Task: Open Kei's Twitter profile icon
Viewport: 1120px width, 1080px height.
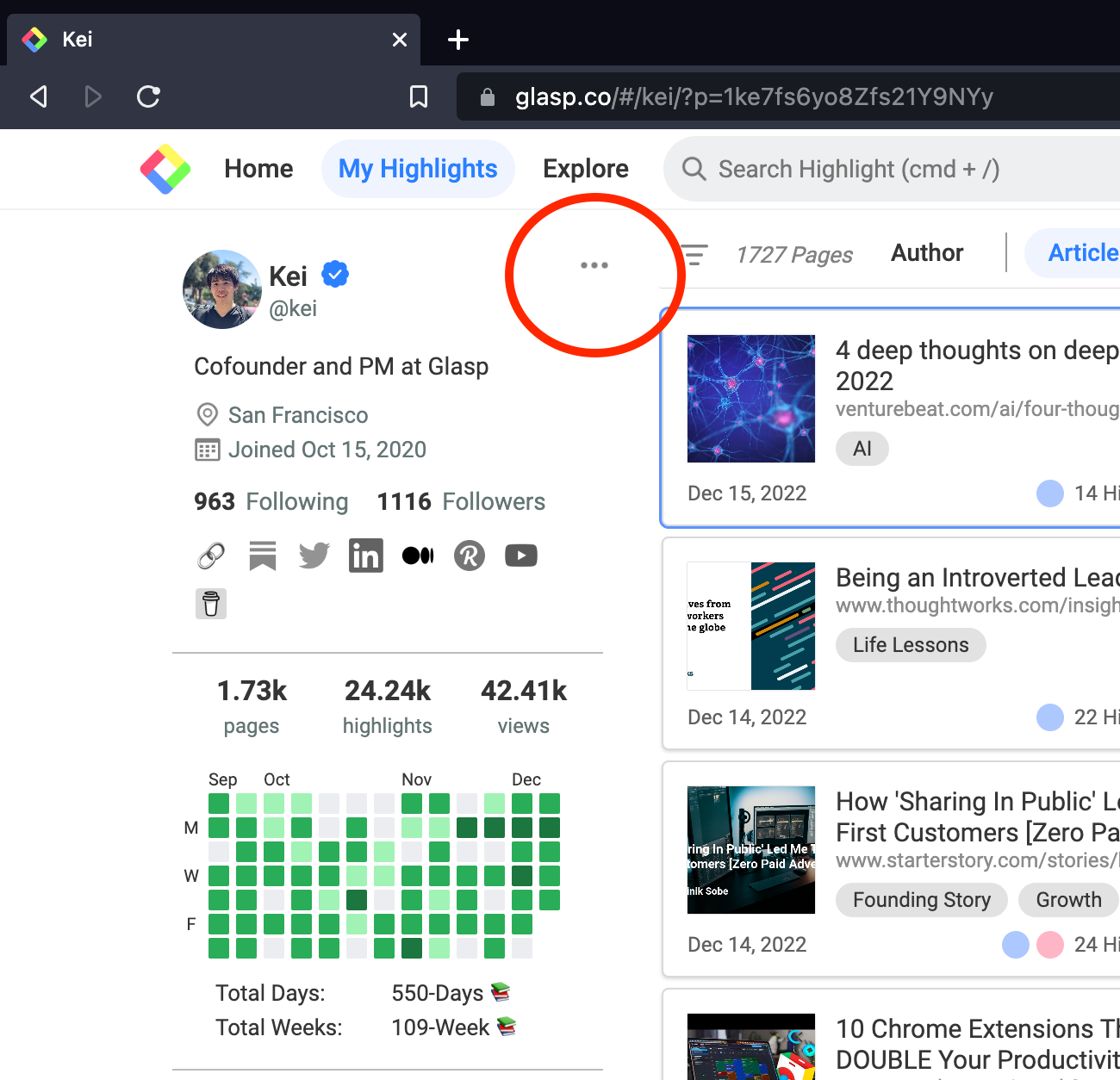Action: coord(314,556)
